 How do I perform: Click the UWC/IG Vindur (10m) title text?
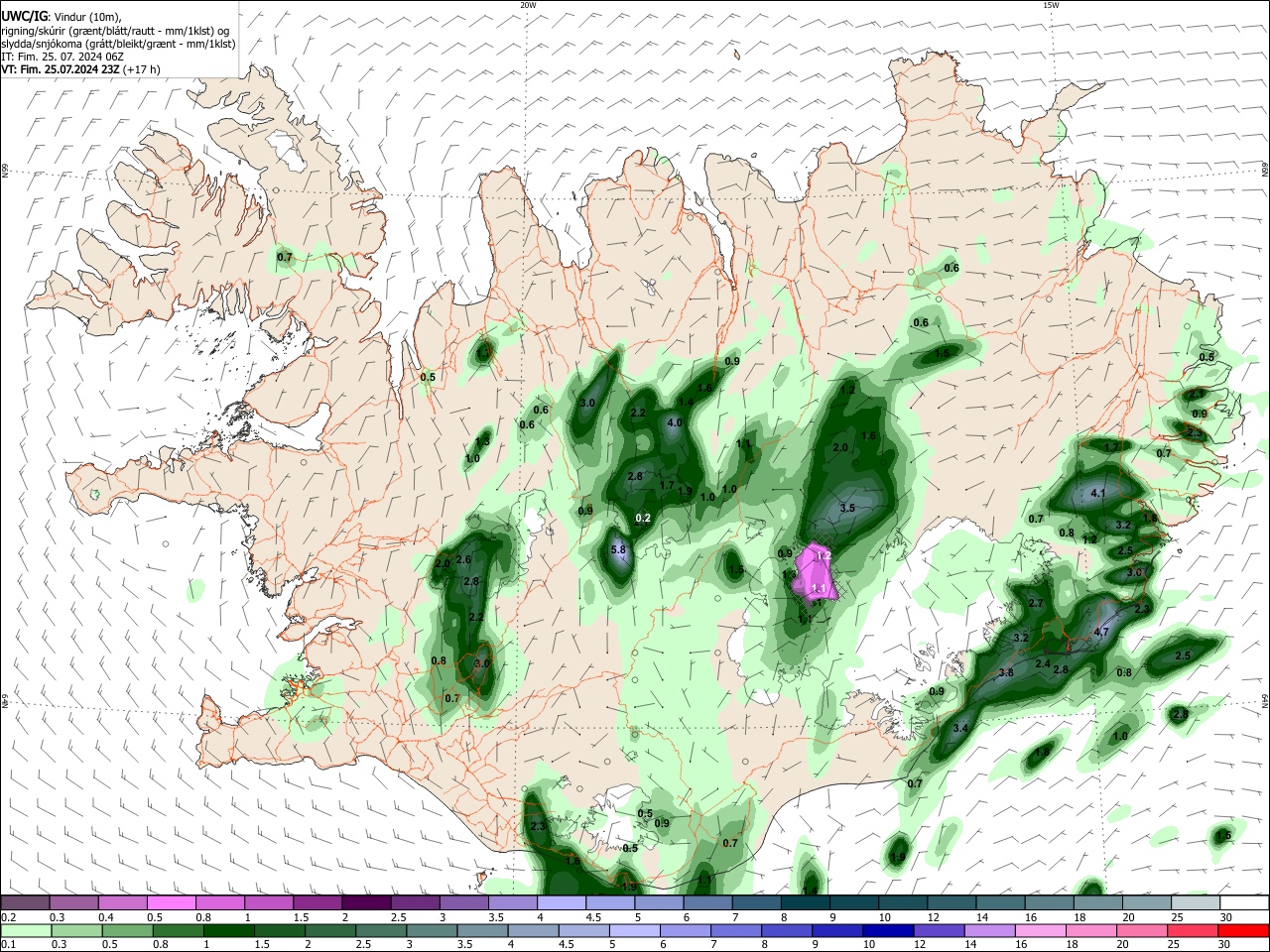click(x=61, y=17)
